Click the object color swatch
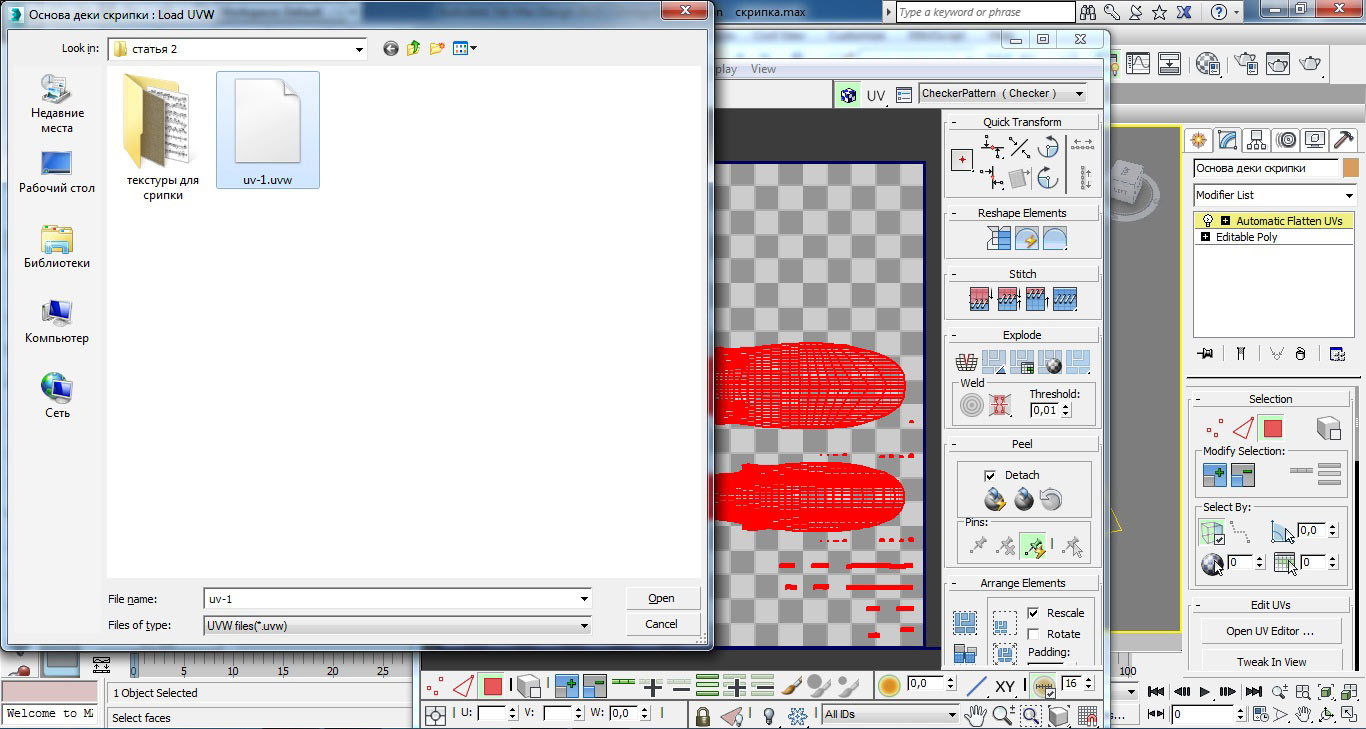The image size is (1366, 729). pos(1351,168)
